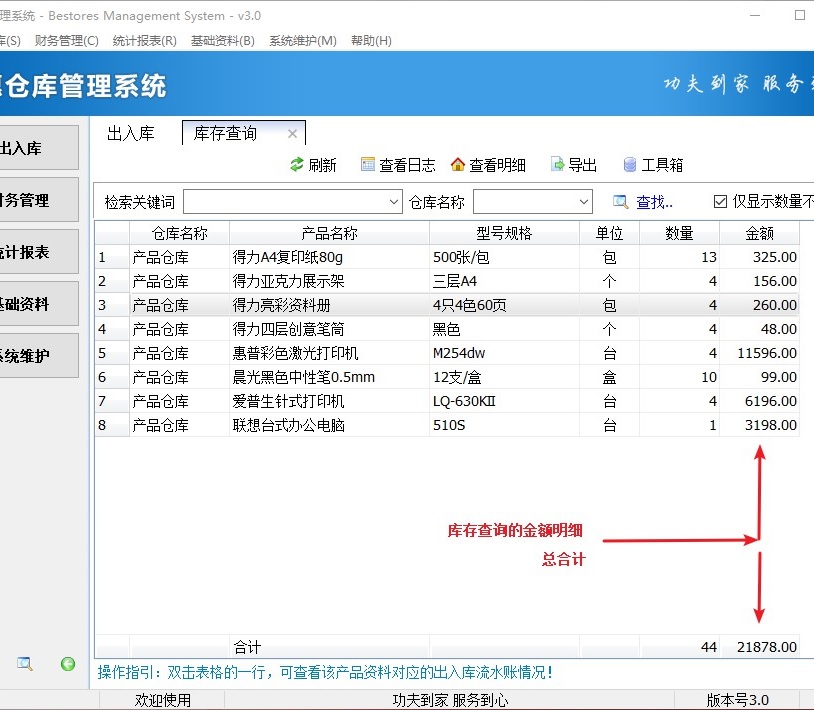The height and width of the screenshot is (710, 814).
Task: Click the 数量 column header
Action: click(680, 233)
